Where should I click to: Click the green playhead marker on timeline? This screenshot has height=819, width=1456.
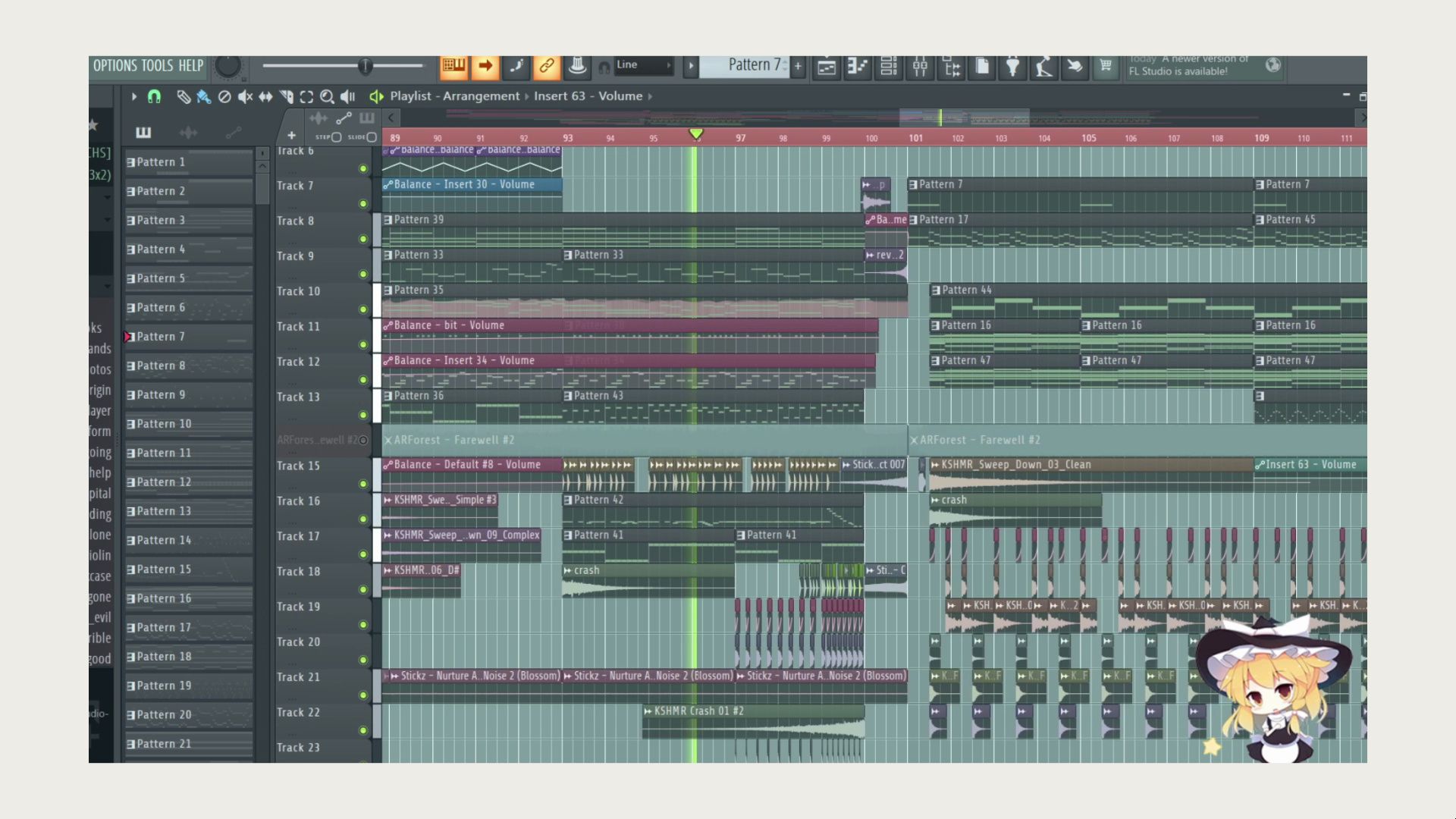[x=695, y=134]
